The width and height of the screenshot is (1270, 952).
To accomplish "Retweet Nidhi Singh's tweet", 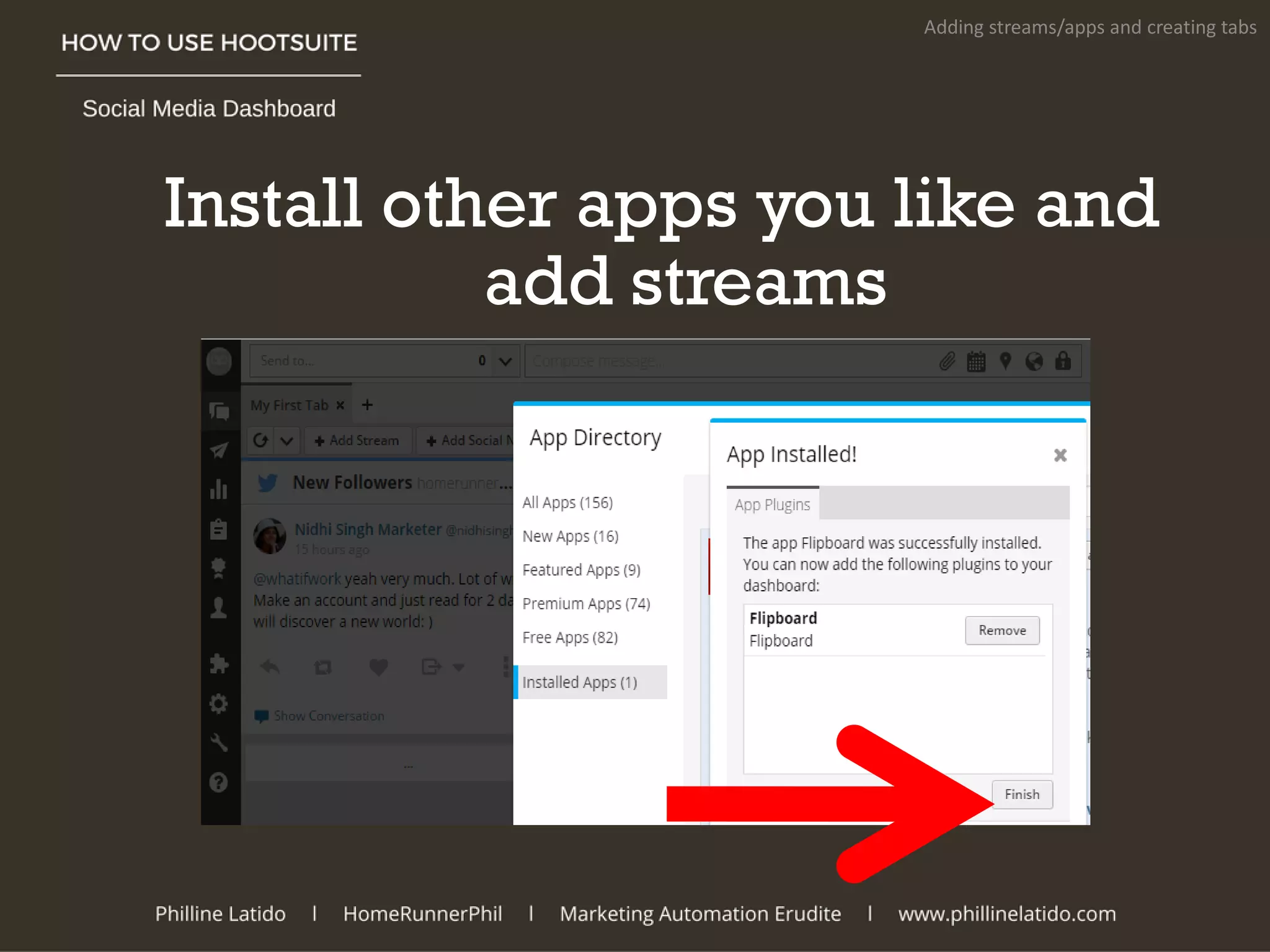I will [322, 668].
